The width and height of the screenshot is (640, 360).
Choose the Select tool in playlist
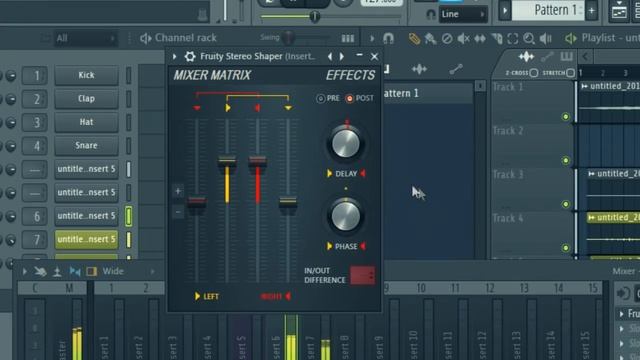(x=513, y=39)
